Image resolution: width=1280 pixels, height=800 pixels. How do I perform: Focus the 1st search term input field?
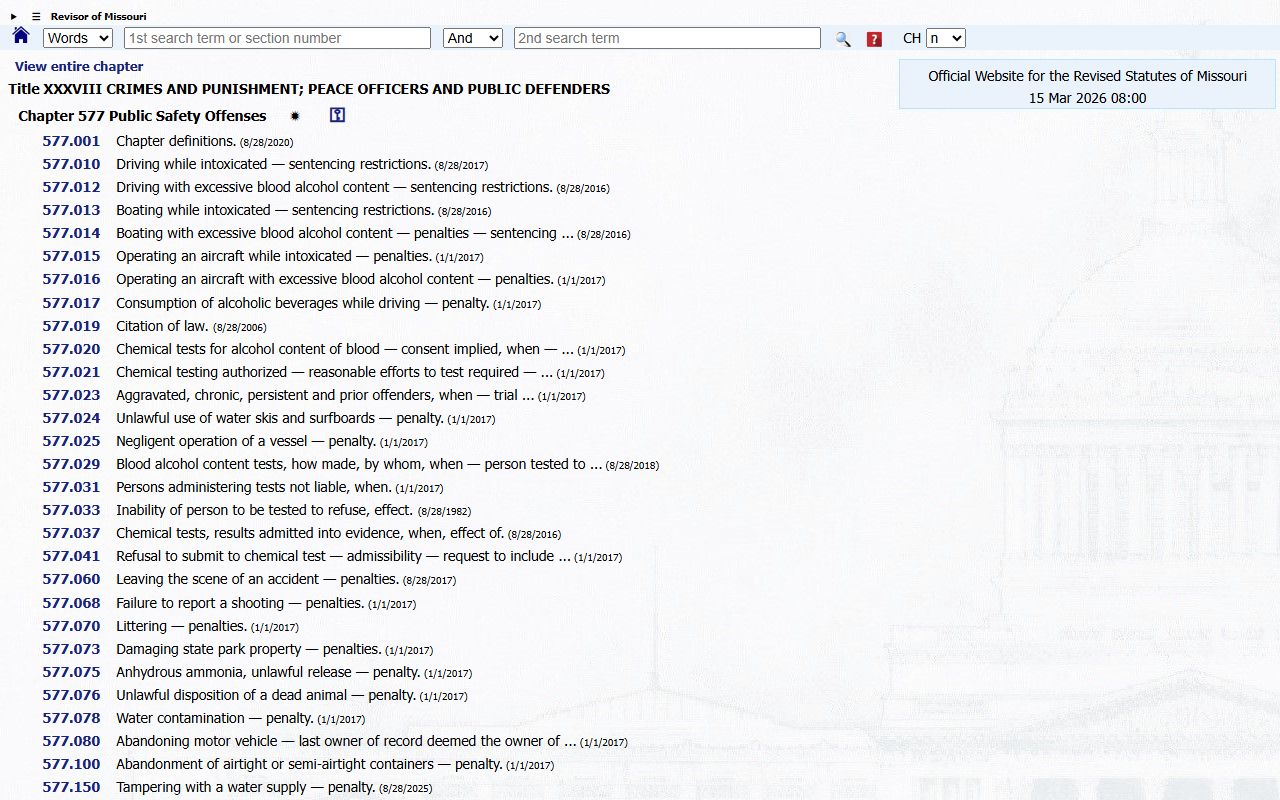tap(277, 38)
